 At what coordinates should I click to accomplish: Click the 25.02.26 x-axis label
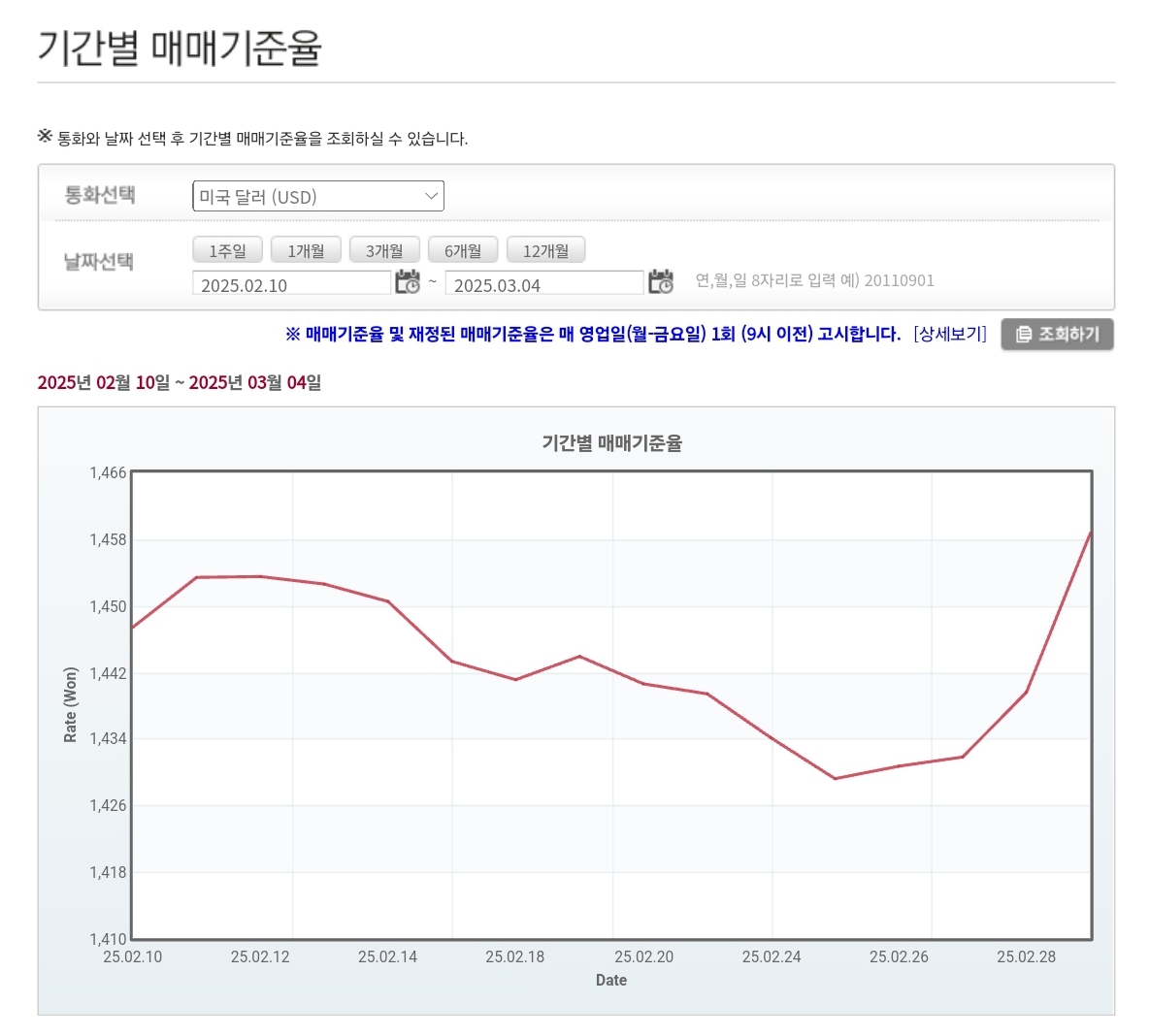tap(900, 956)
